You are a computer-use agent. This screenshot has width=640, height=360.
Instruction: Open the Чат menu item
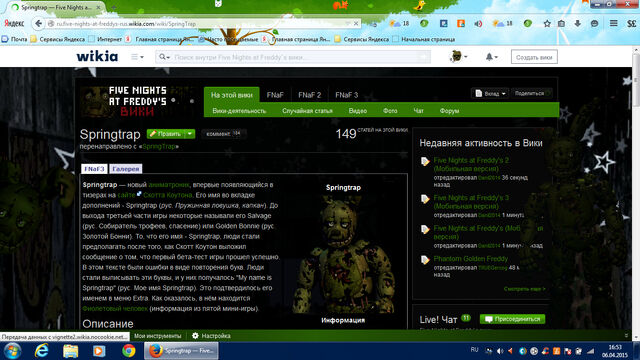[x=418, y=111]
